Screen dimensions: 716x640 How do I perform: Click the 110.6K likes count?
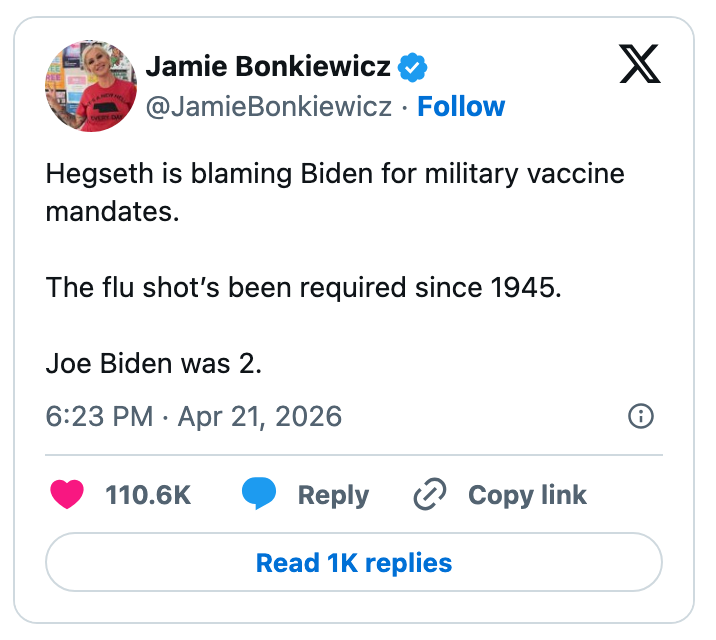click(148, 494)
